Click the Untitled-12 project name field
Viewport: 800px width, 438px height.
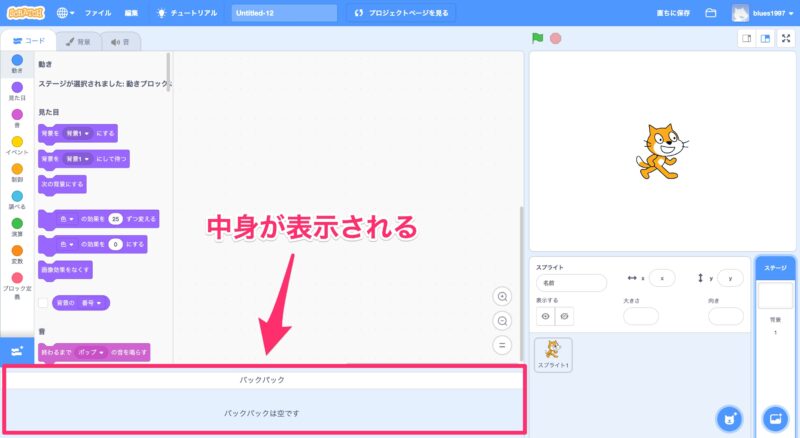tap(284, 13)
